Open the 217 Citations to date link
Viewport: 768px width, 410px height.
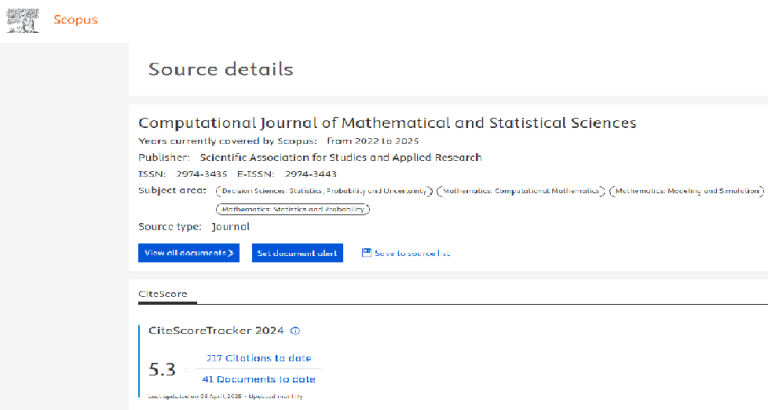click(x=259, y=358)
